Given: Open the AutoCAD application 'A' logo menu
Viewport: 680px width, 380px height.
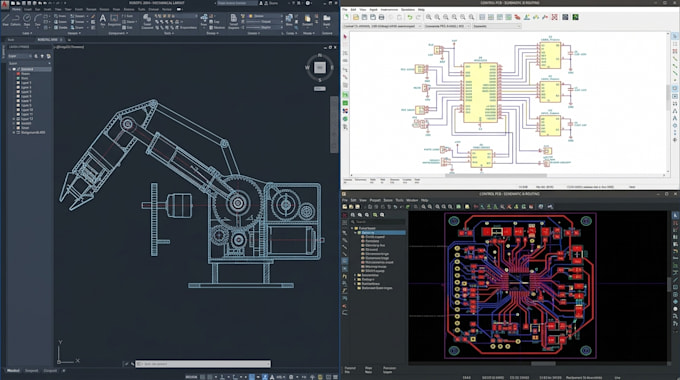Looking at the screenshot, I should click(5, 5).
